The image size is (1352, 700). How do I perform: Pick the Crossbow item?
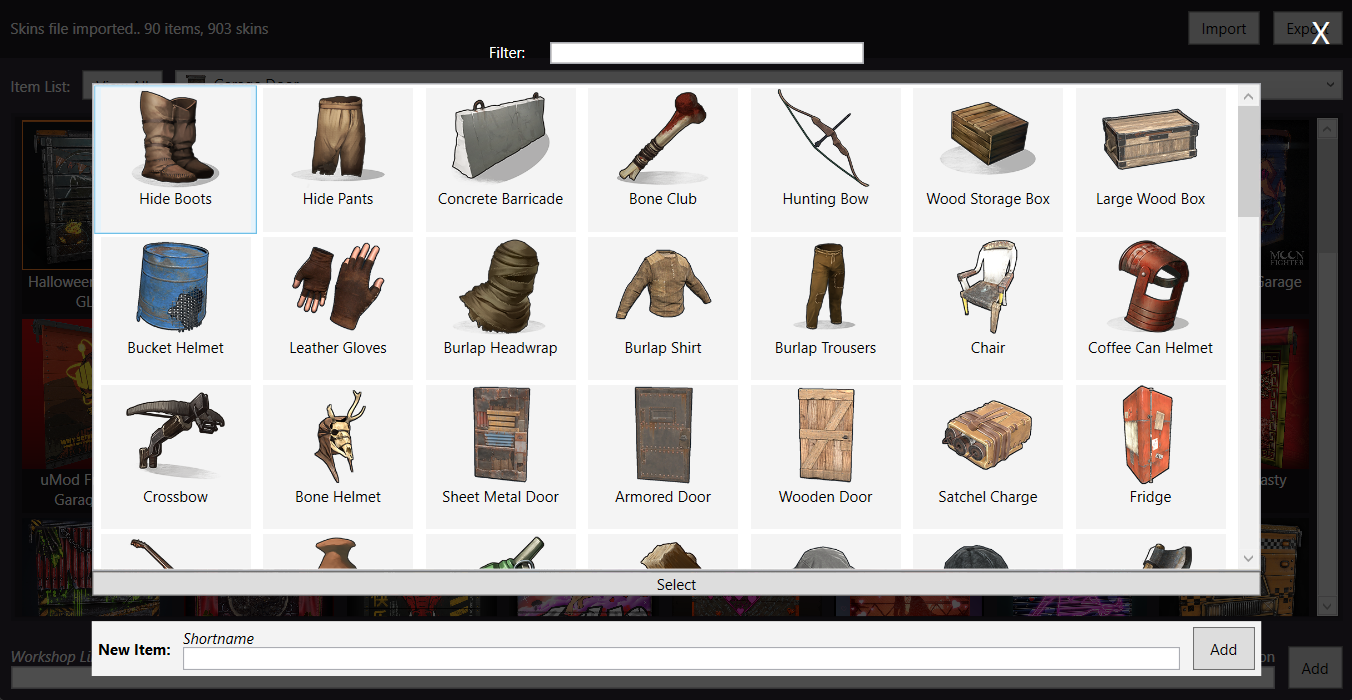175,457
